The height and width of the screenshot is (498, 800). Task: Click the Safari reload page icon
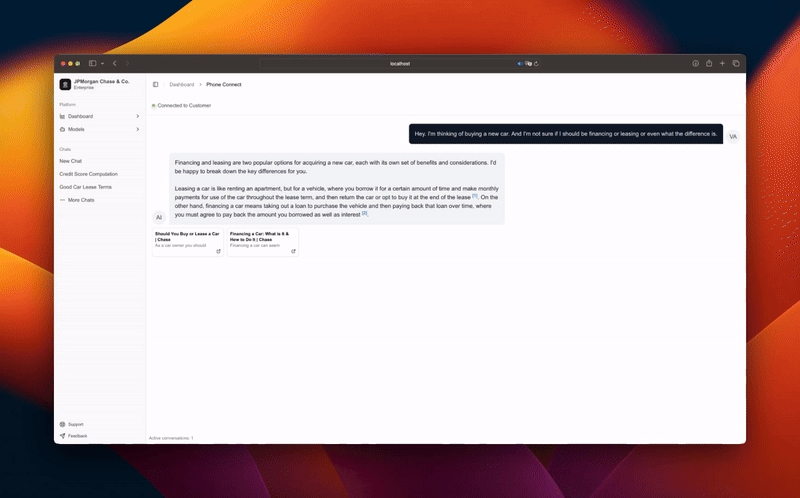[537, 63]
